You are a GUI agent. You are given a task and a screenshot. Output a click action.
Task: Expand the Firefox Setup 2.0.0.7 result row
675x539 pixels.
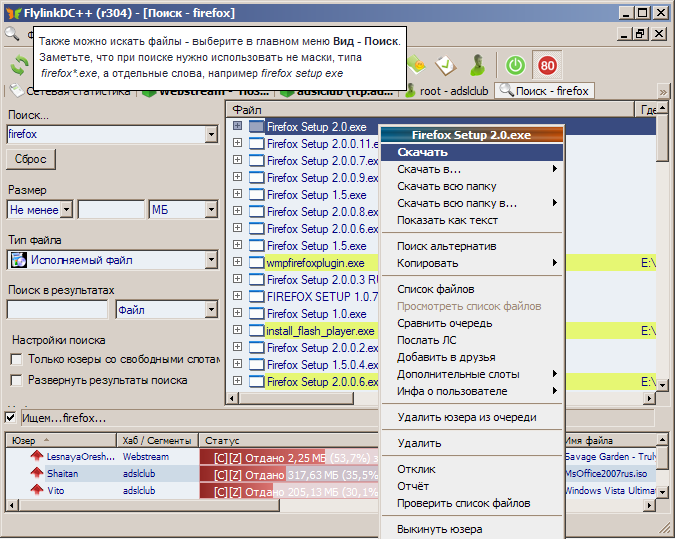(237, 160)
